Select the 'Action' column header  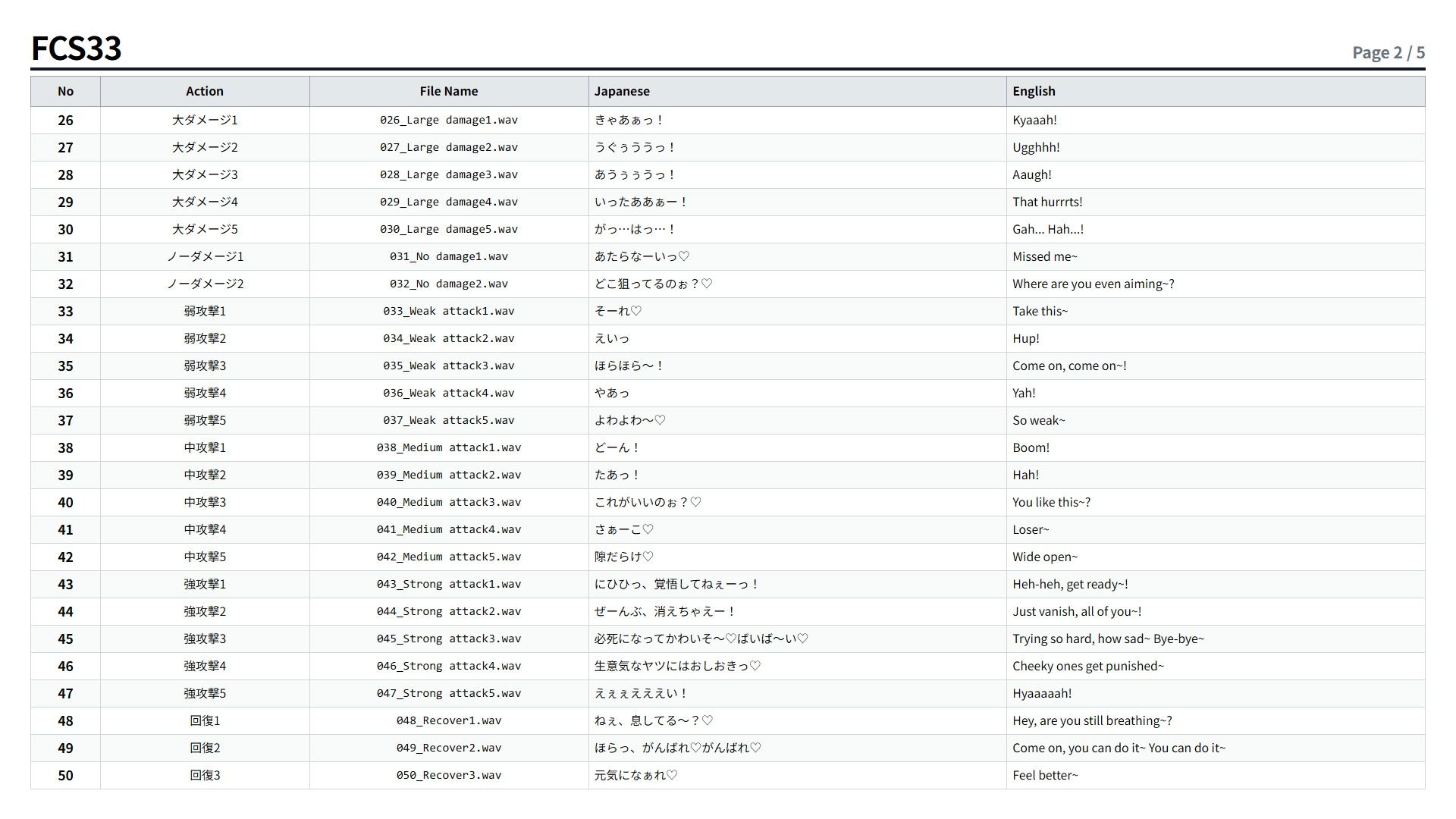(205, 91)
